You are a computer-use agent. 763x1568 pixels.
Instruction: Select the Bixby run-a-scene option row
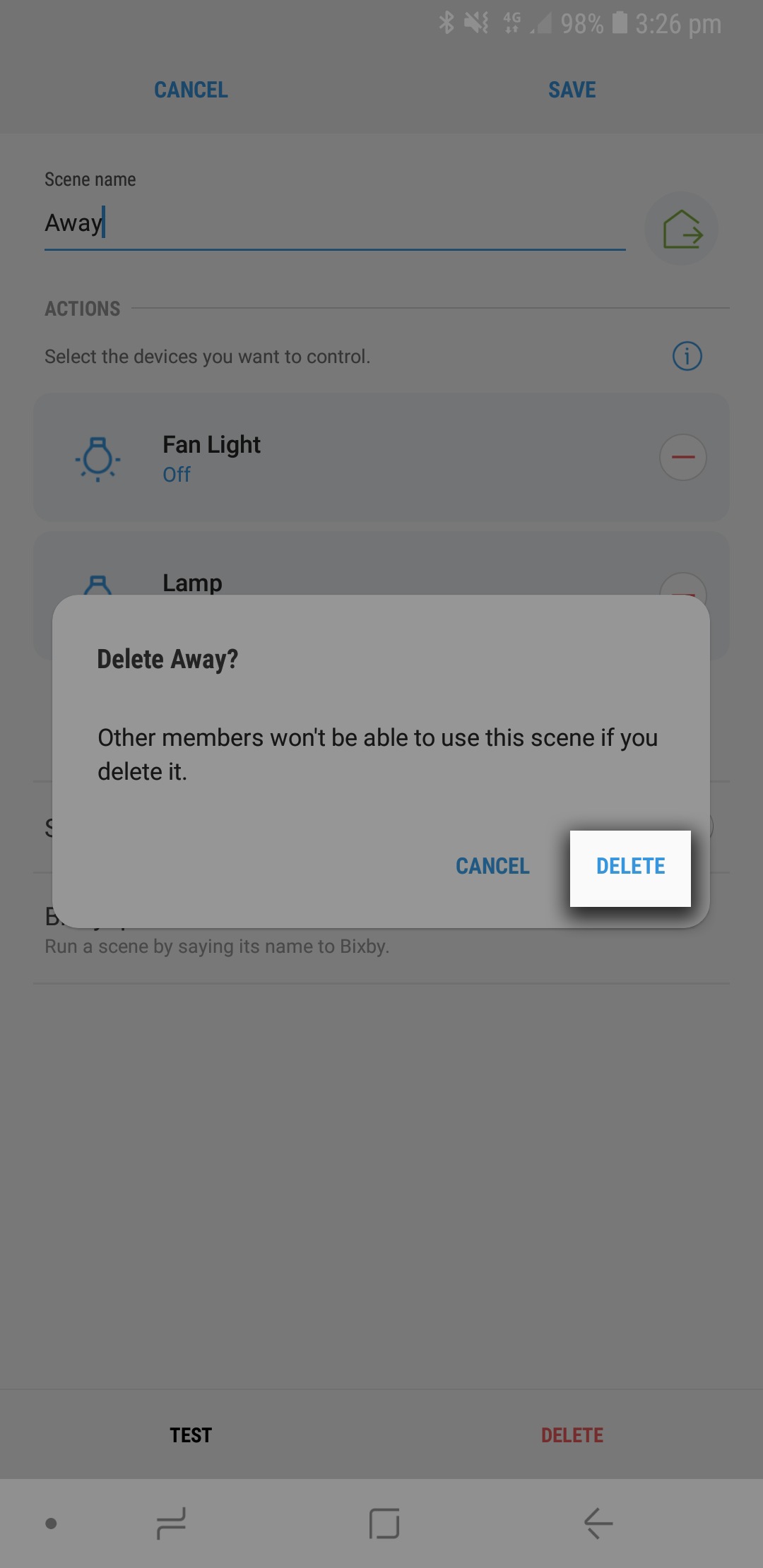(x=381, y=931)
